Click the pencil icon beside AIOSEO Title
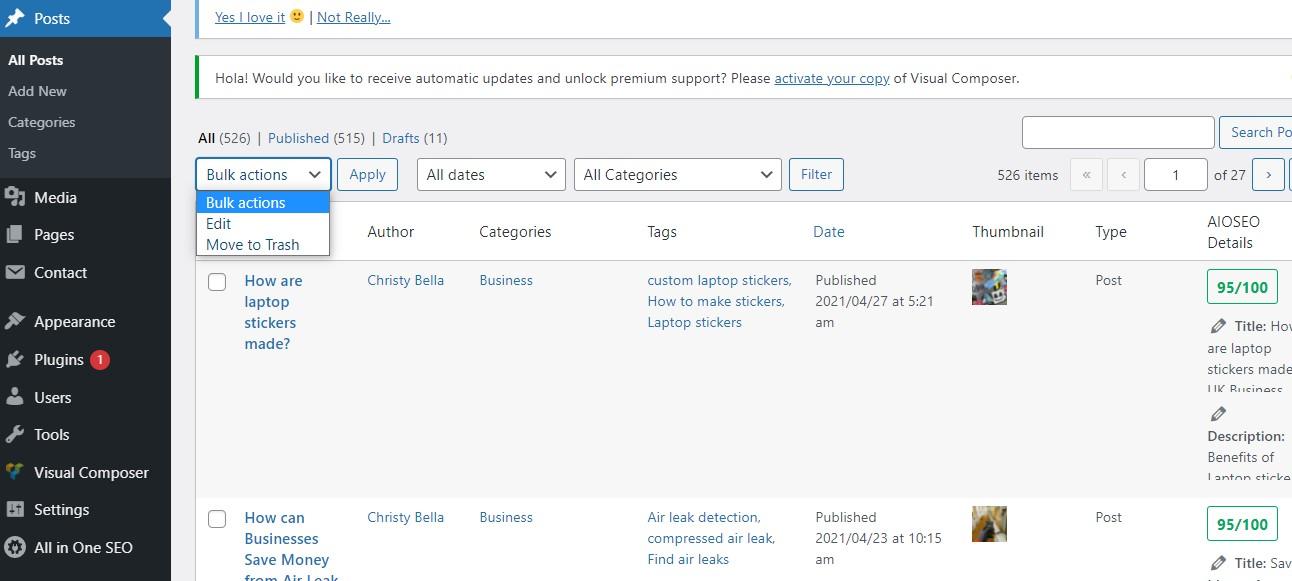 [x=1218, y=326]
